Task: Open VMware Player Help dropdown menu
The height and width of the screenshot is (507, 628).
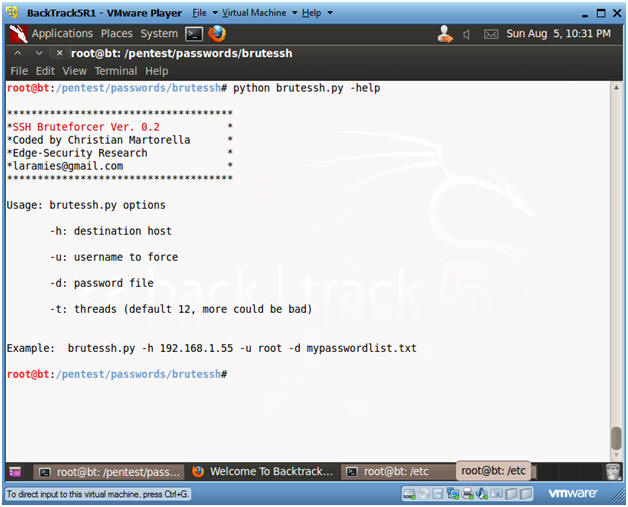Action: (317, 13)
